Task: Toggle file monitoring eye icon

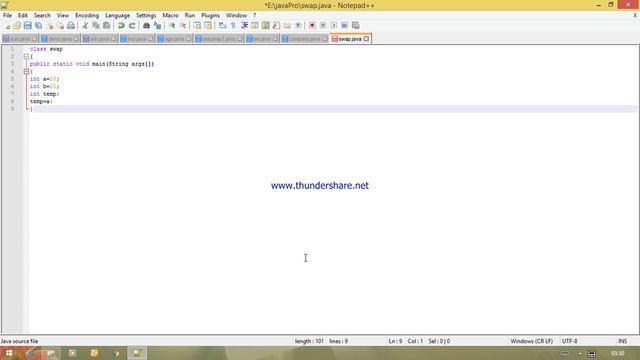Action: tap(298, 26)
